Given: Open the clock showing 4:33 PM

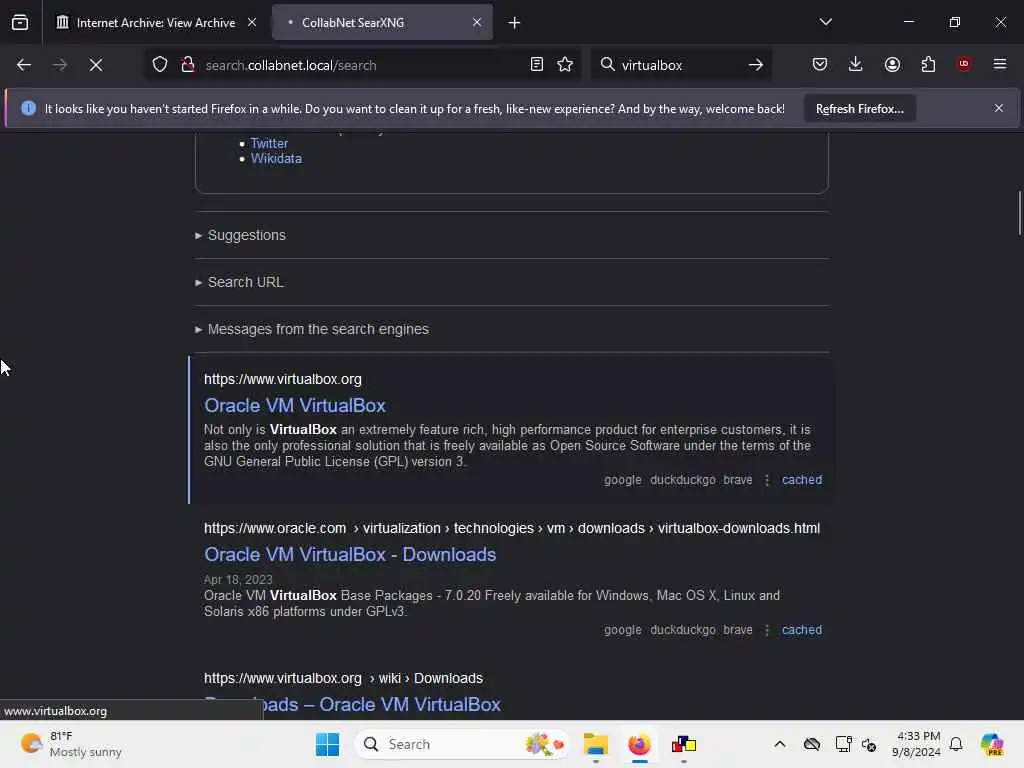Looking at the screenshot, I should 917,744.
